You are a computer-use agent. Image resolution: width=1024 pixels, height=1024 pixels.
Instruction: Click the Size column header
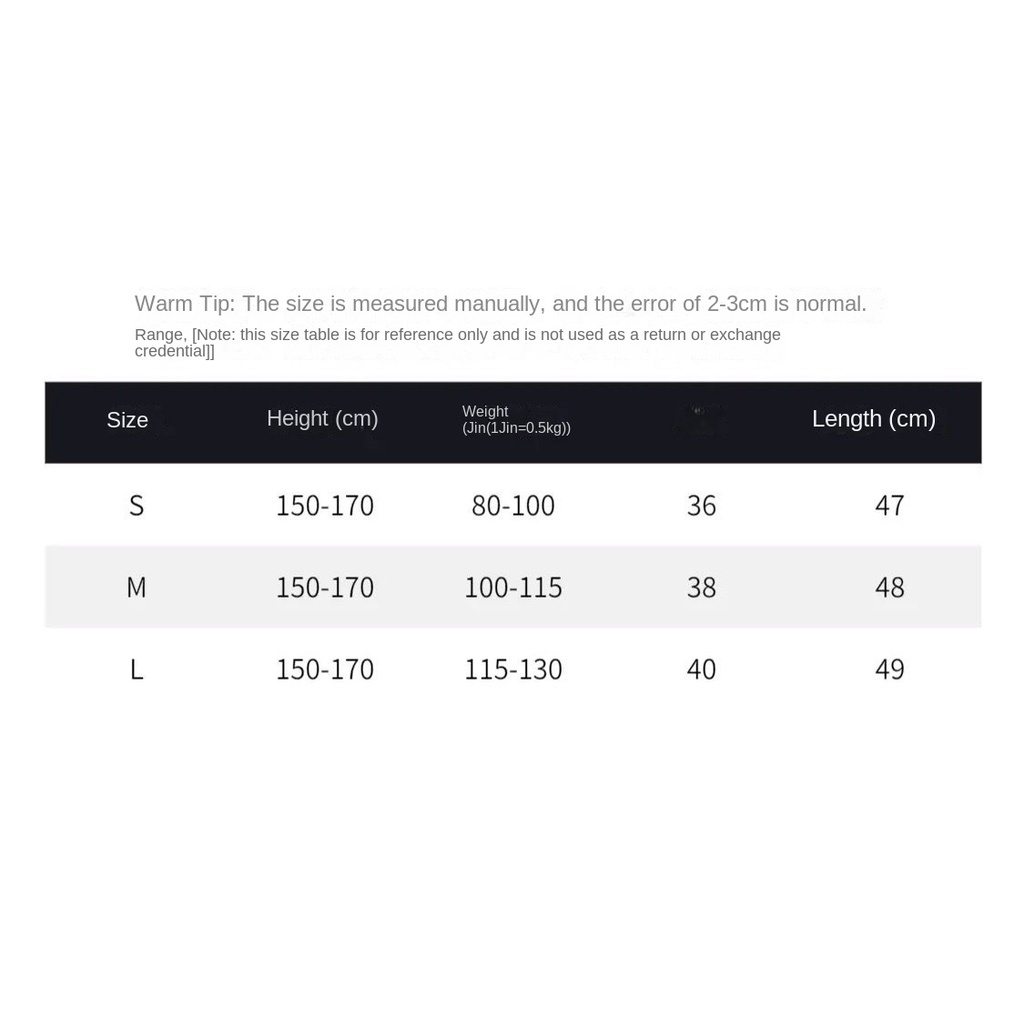tap(127, 420)
